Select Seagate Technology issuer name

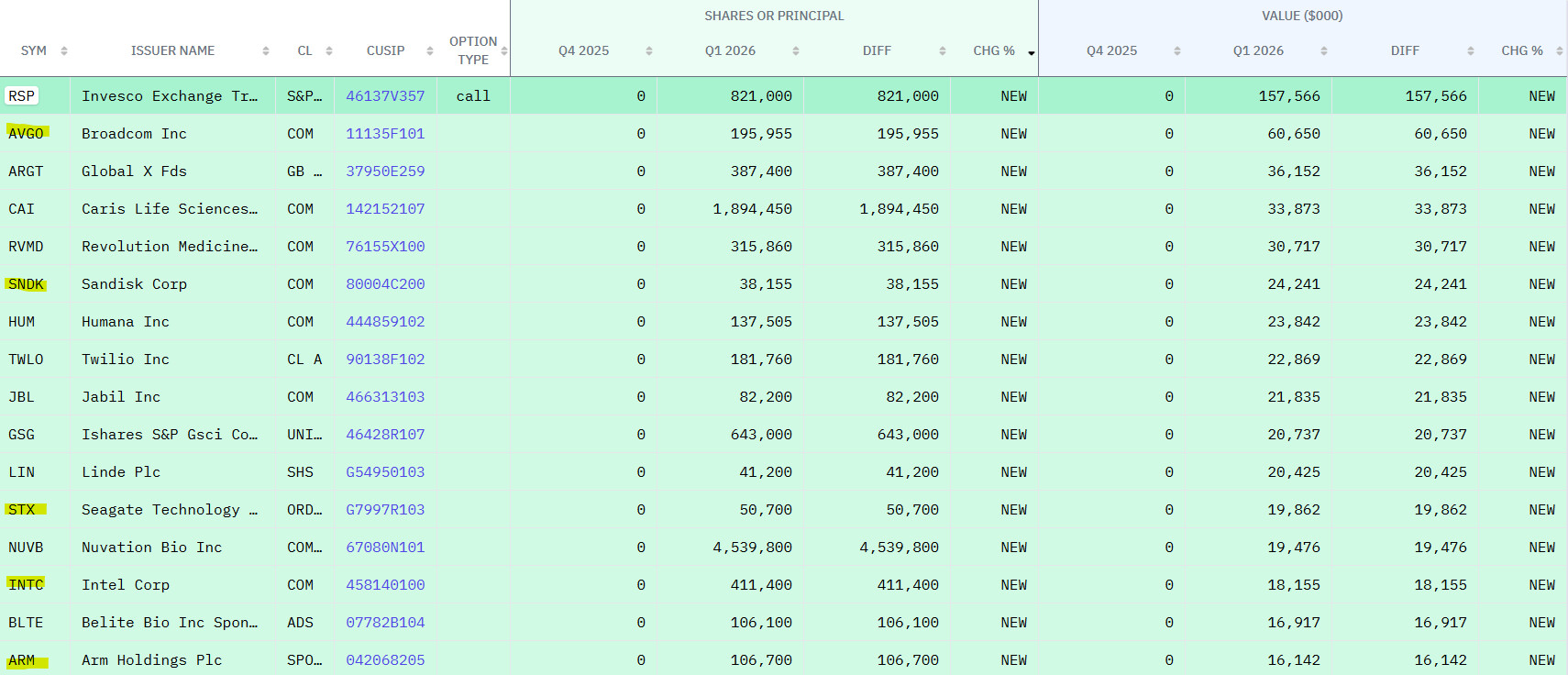click(x=170, y=510)
